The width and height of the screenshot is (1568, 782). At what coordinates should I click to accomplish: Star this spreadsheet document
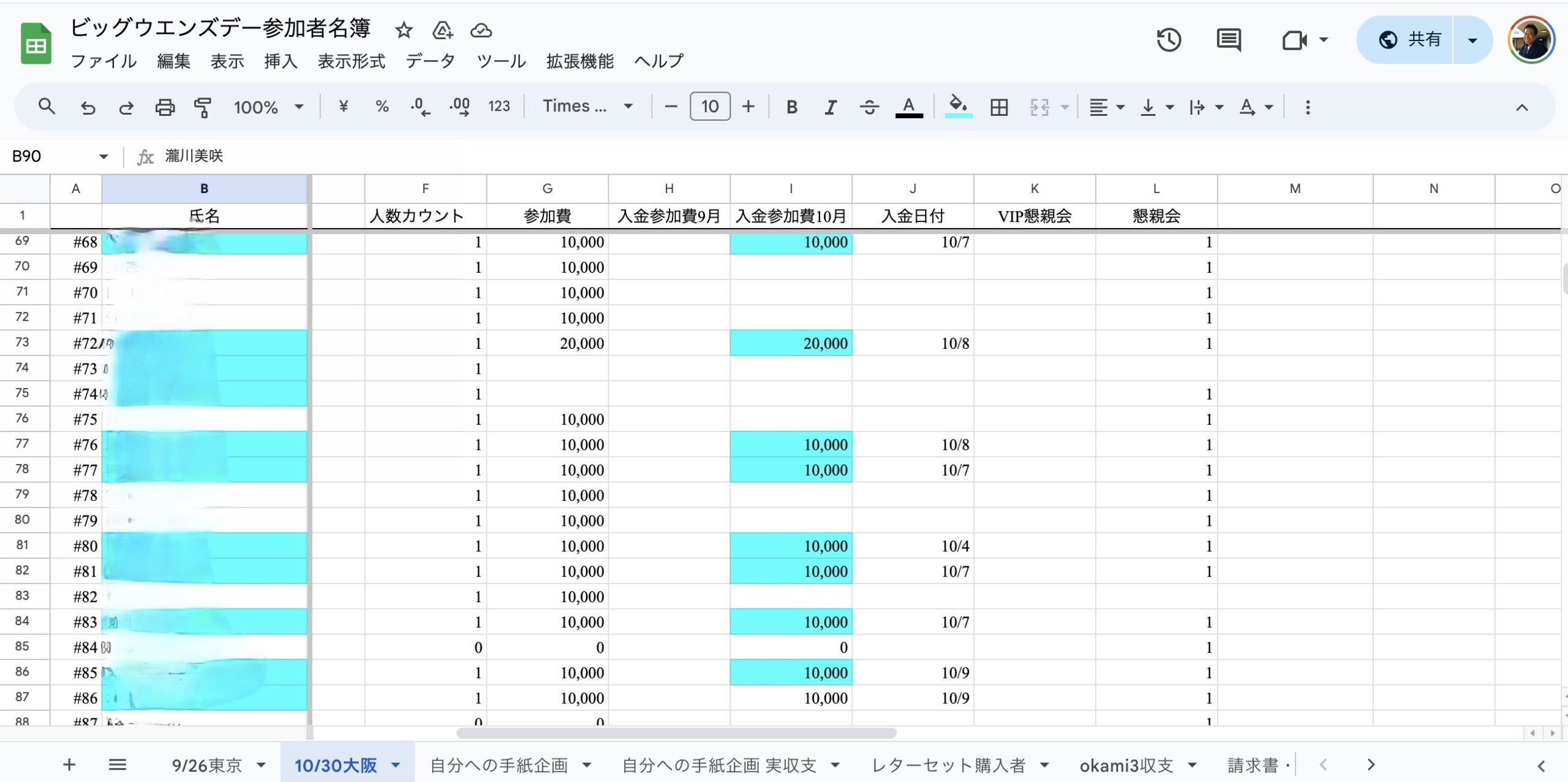tap(404, 30)
